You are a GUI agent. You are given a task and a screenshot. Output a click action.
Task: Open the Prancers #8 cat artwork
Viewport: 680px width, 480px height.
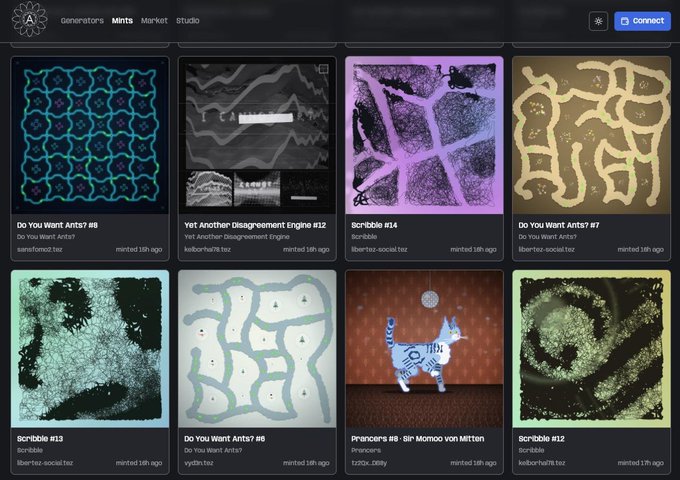(424, 349)
